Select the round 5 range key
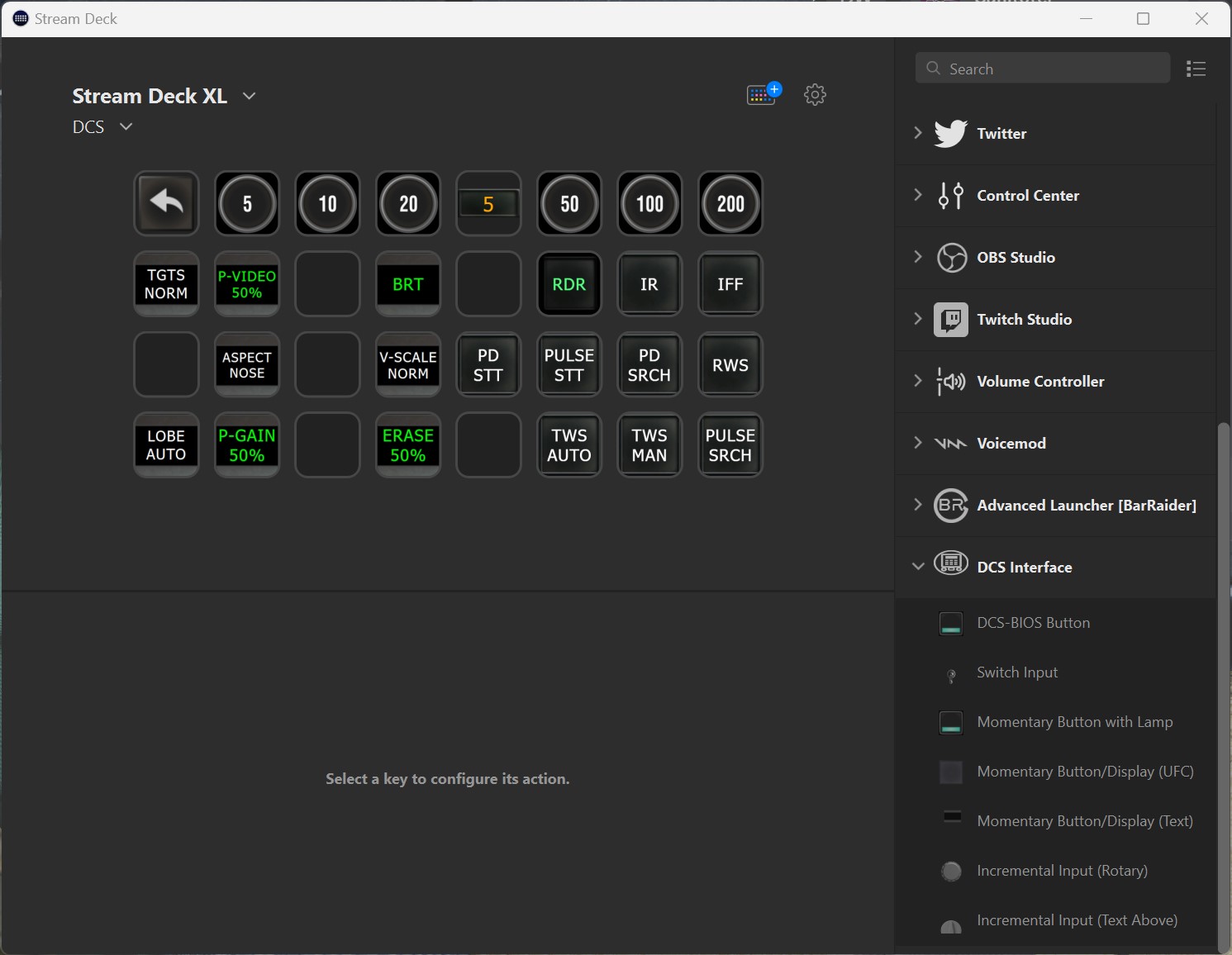Viewport: 1232px width, 955px height. [x=247, y=203]
